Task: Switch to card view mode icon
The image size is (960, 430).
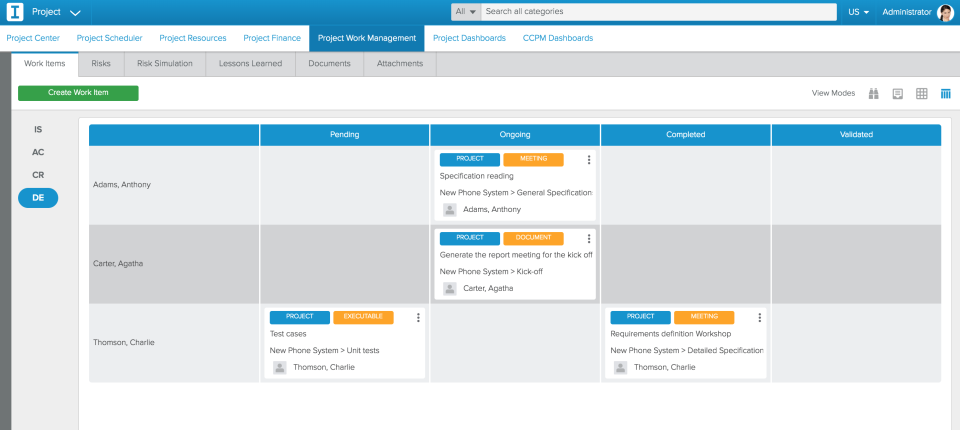Action: point(898,94)
